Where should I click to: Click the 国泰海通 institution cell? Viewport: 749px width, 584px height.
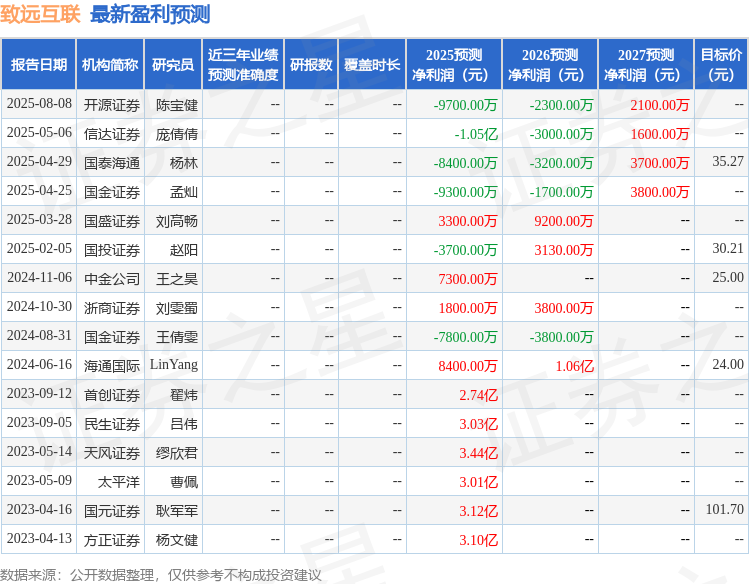(x=112, y=163)
